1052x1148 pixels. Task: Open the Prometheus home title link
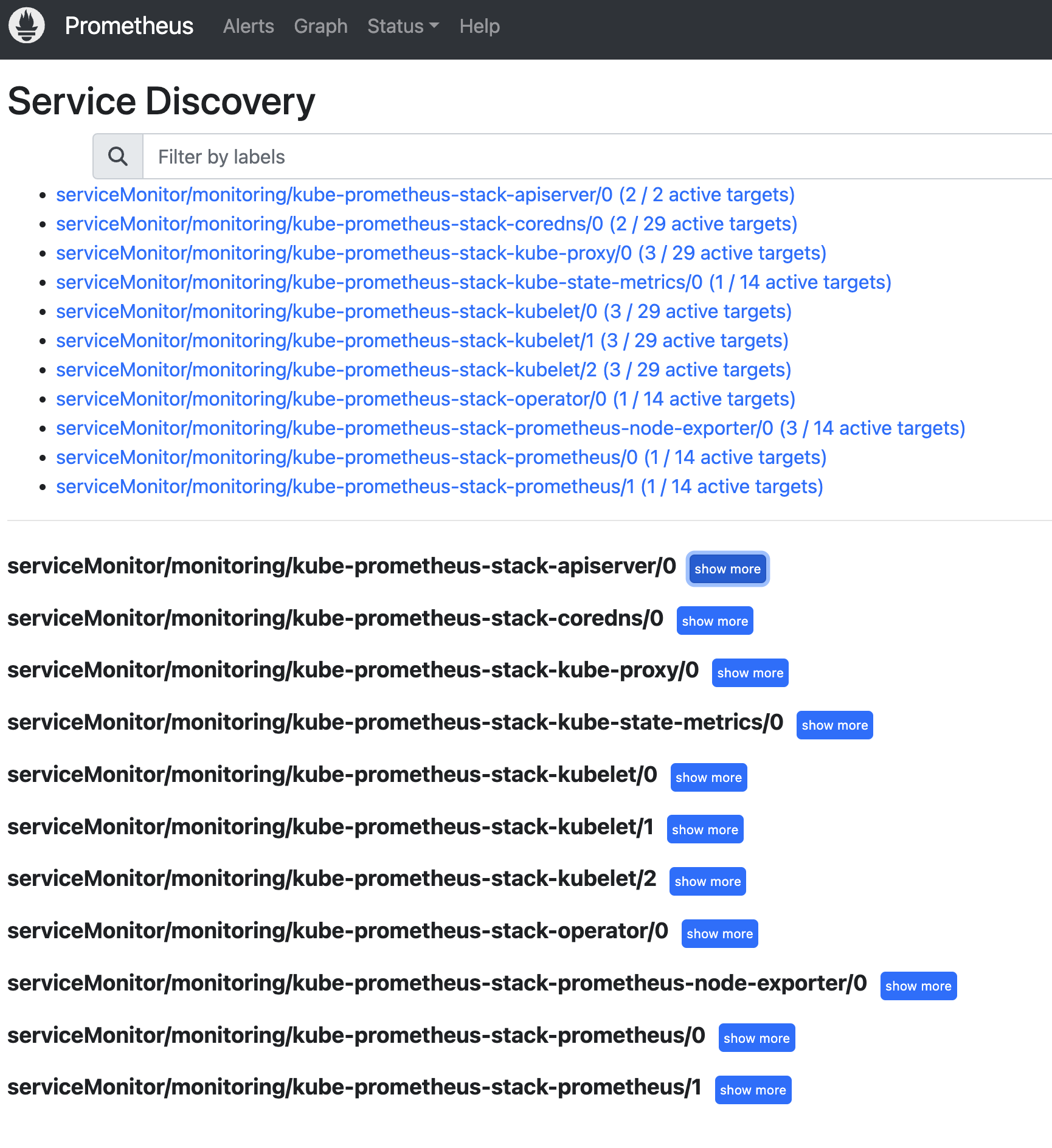[x=129, y=26]
